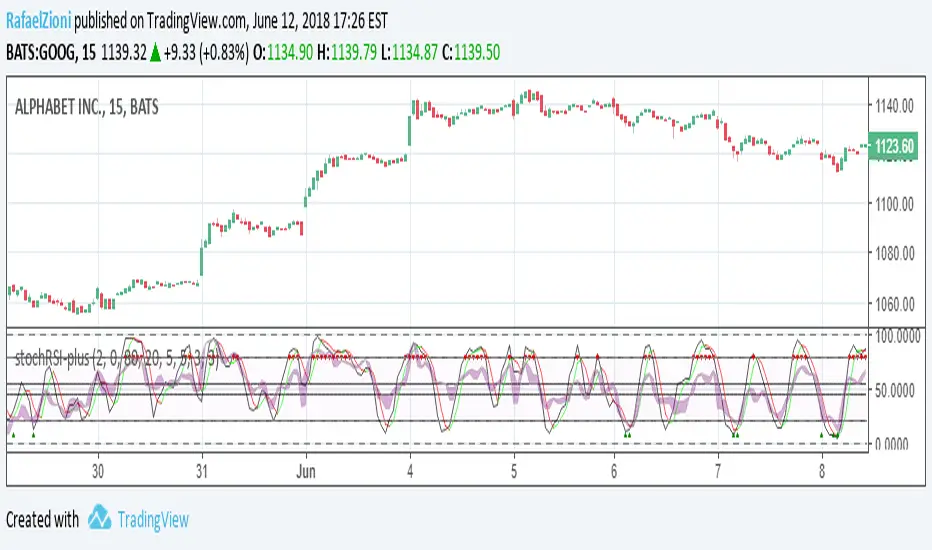Click the open value O:1134.90
This screenshot has width=932, height=550.
[283, 52]
